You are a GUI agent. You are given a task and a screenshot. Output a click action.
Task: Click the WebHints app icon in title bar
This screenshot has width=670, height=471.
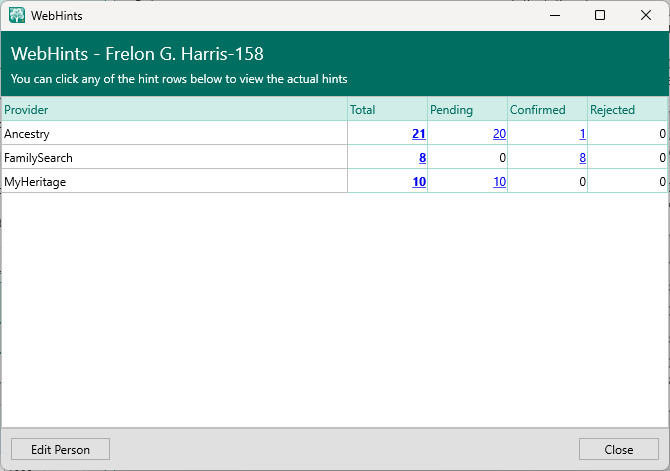pos(17,15)
